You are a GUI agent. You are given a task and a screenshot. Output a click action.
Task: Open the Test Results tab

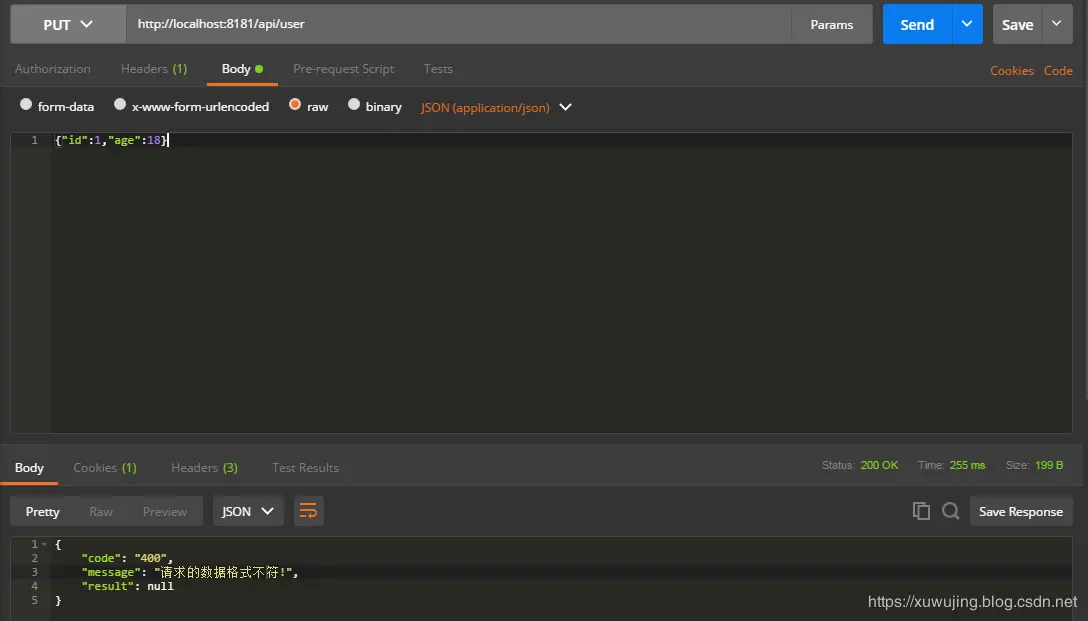point(305,468)
